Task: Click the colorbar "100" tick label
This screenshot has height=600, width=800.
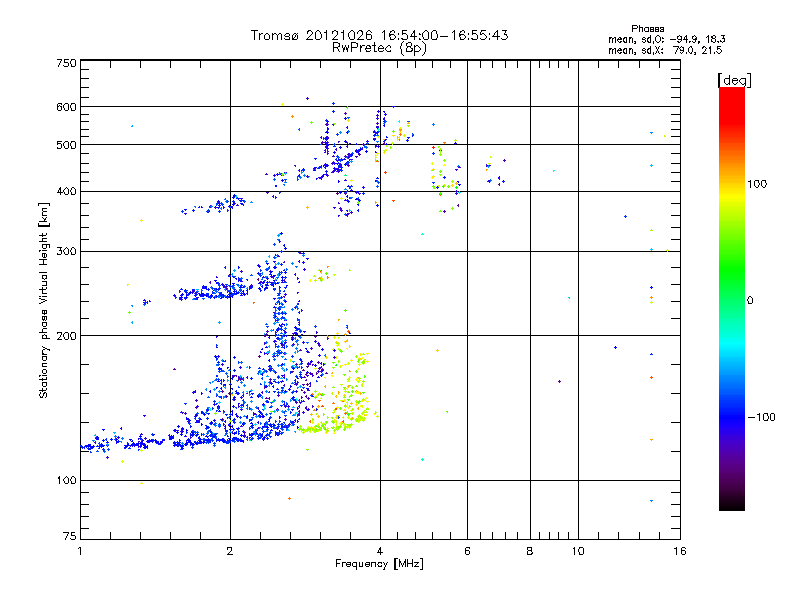Action: [x=757, y=184]
